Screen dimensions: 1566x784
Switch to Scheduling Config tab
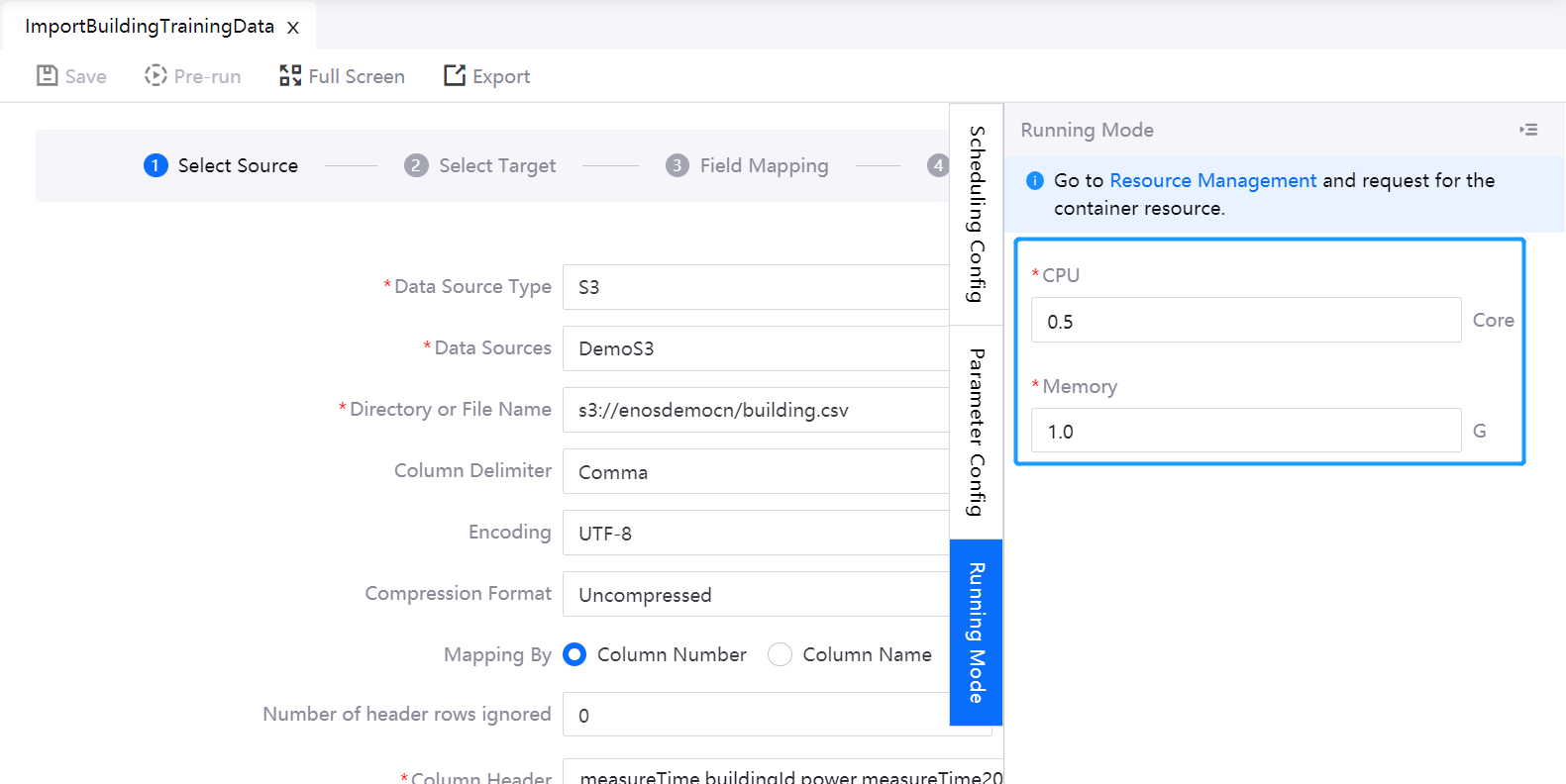pyautogui.click(x=977, y=214)
